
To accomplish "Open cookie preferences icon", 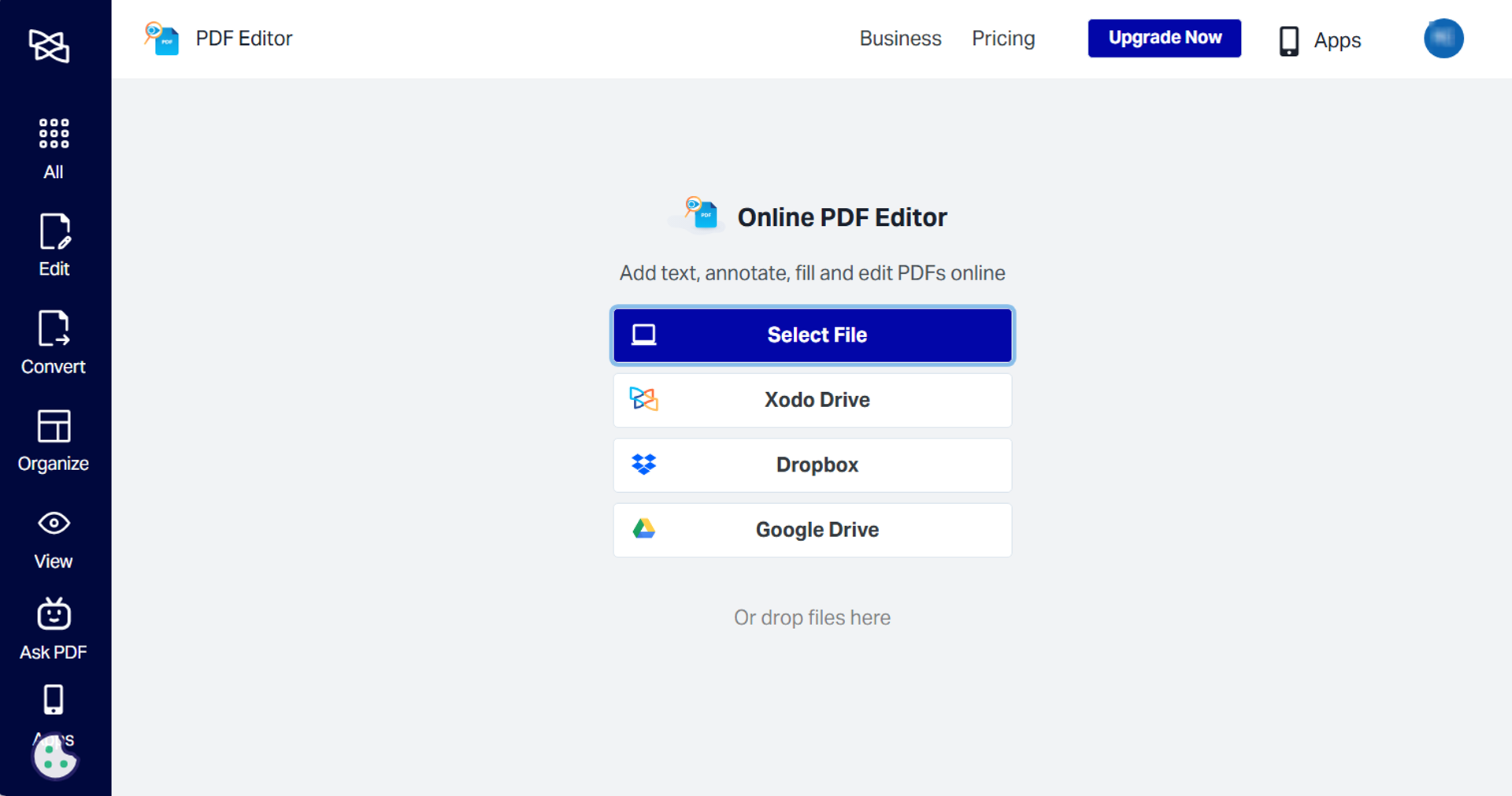I will [55, 757].
